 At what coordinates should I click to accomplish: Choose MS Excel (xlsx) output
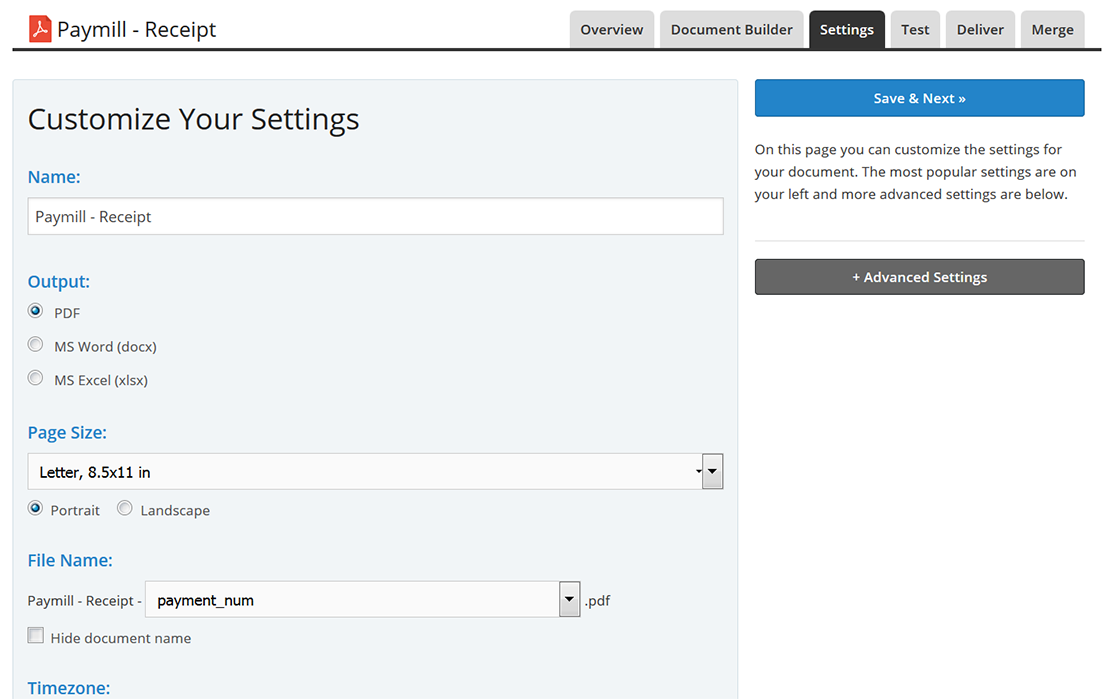[x=36, y=379]
